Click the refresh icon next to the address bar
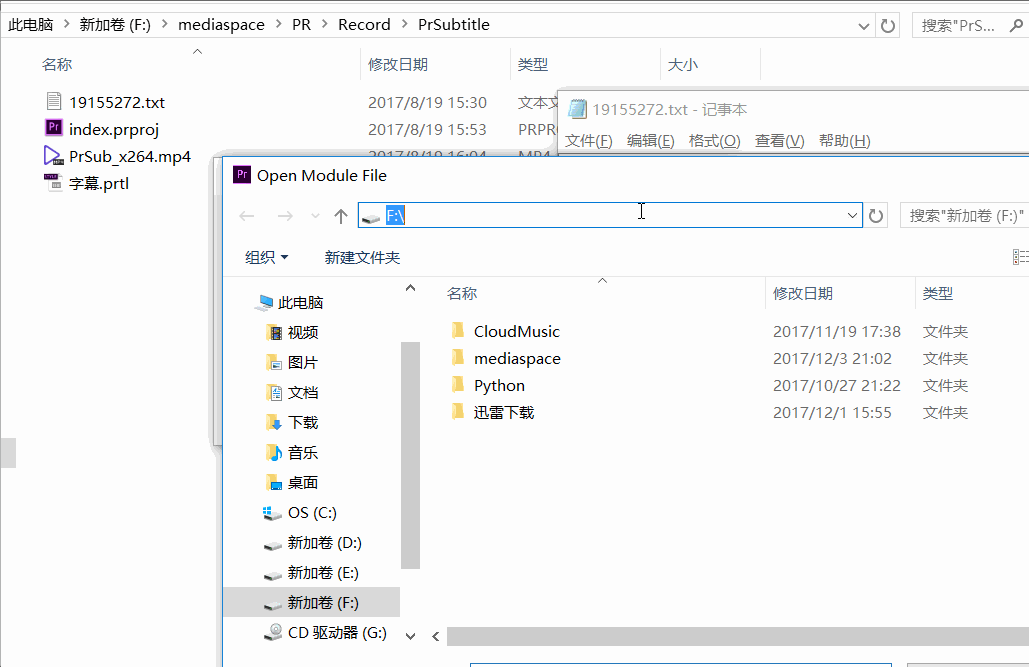Image resolution: width=1029 pixels, height=667 pixels. pos(876,215)
